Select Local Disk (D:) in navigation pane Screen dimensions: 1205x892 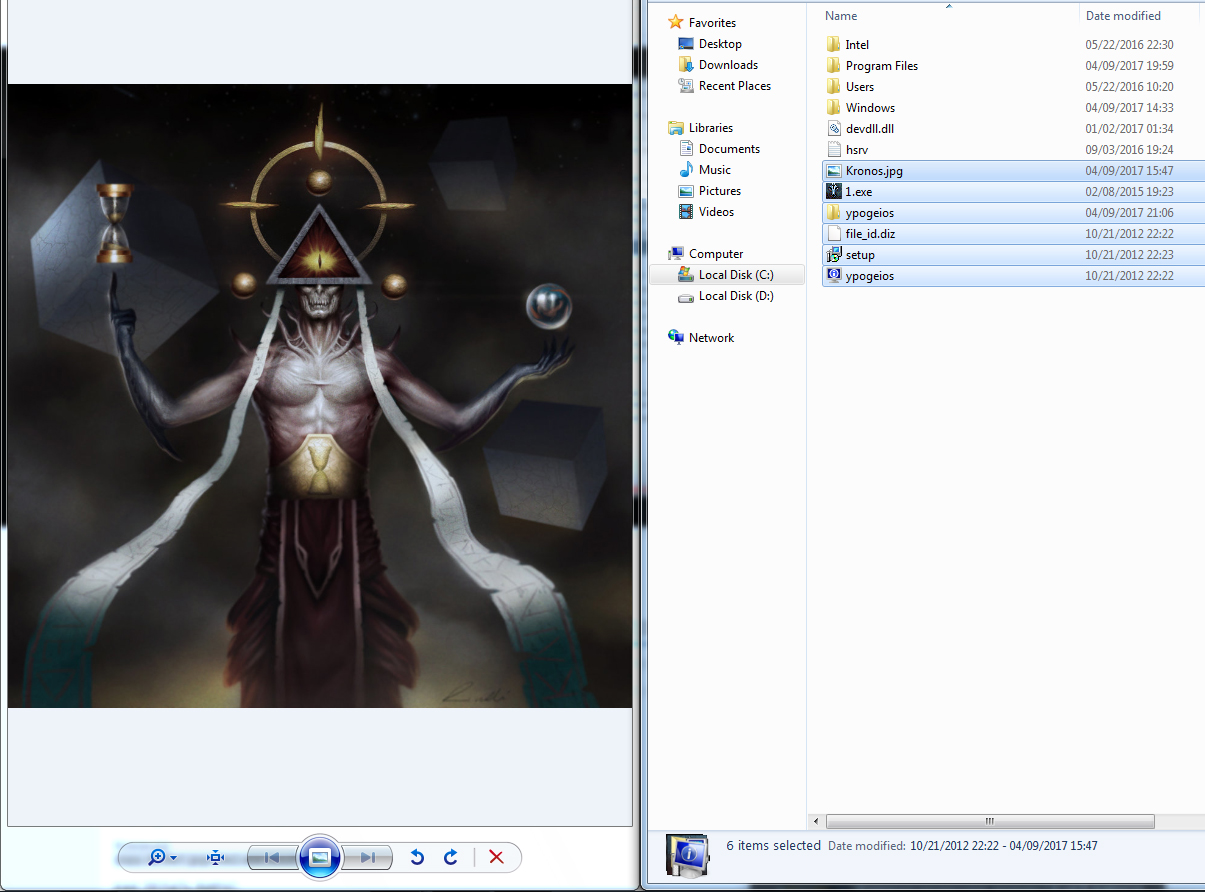point(738,296)
